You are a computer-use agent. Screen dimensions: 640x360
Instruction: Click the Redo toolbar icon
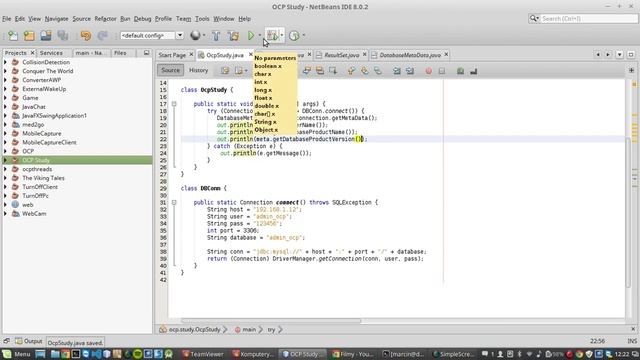102,36
